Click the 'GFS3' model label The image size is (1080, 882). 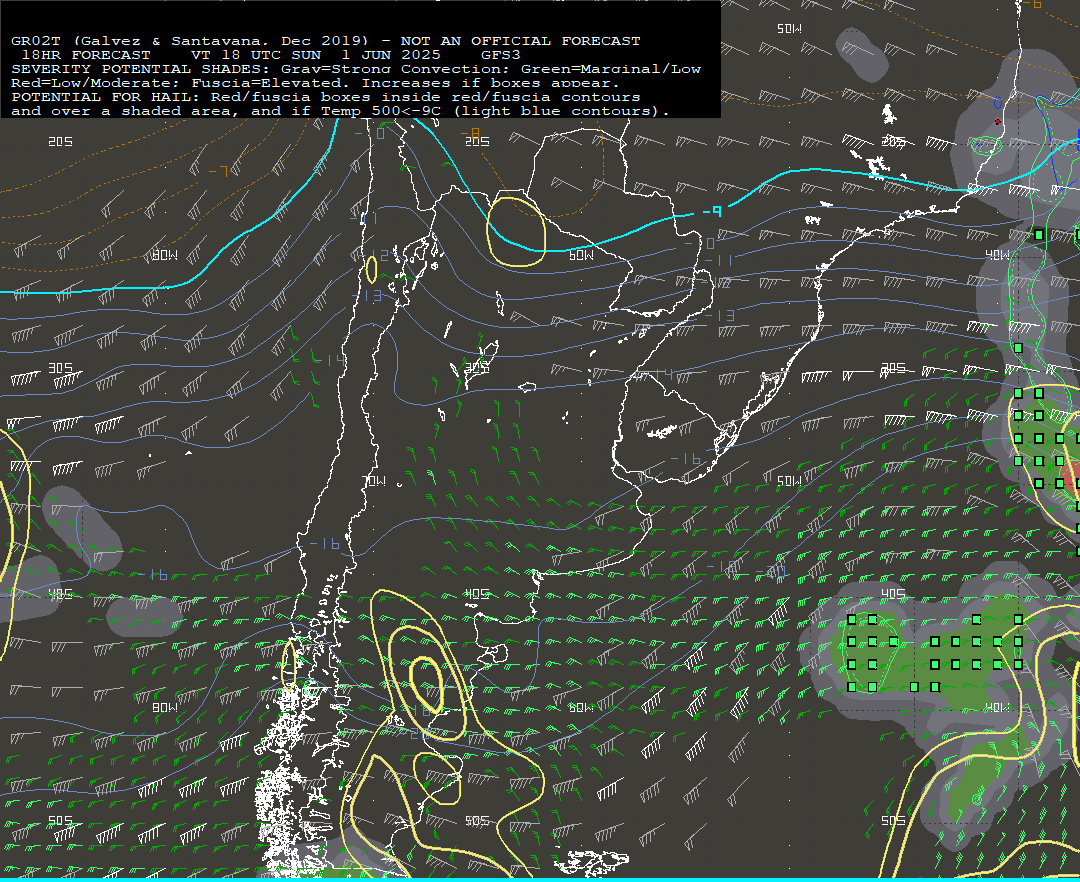pos(501,54)
